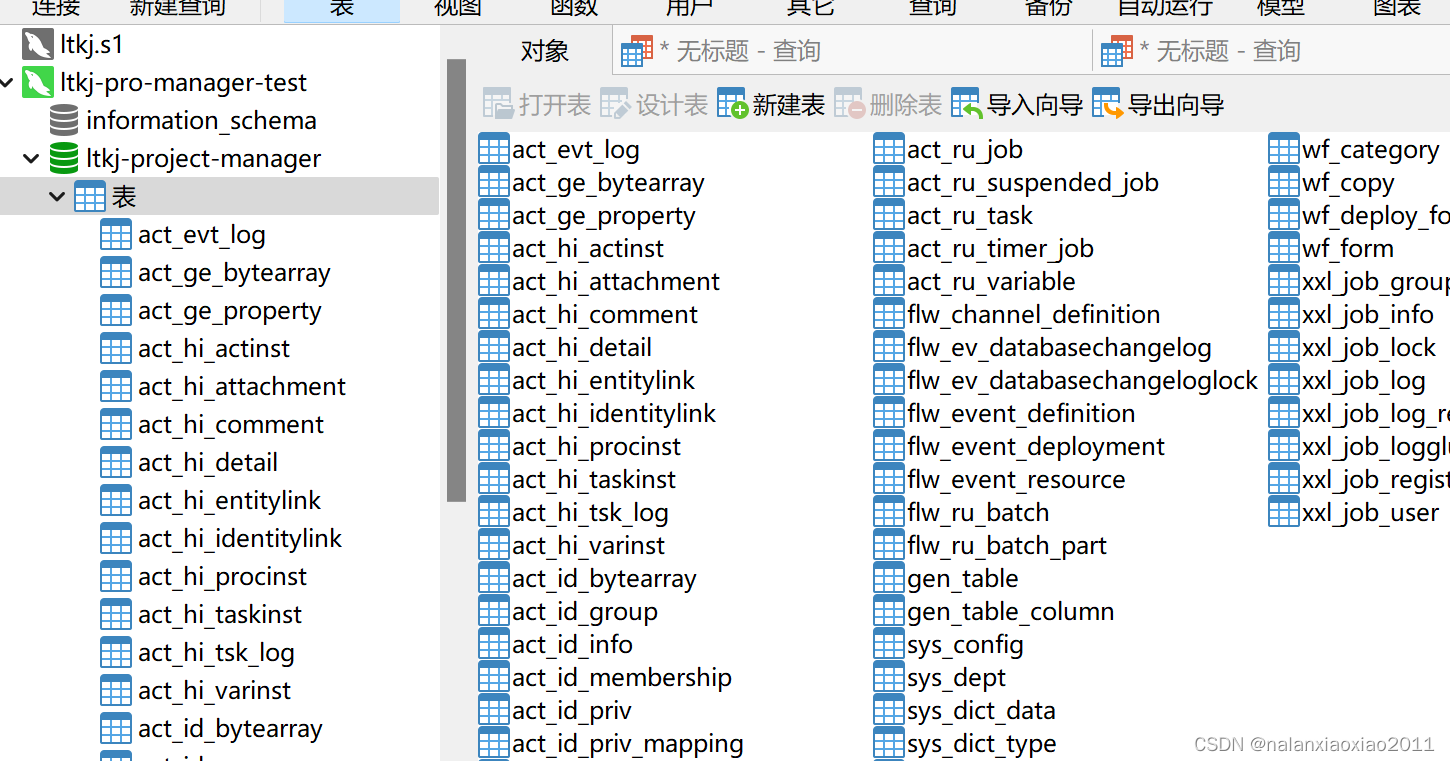Screen dimensions: 1450x761
Task: Click the table icon beside wf_category
Action: click(1284, 150)
